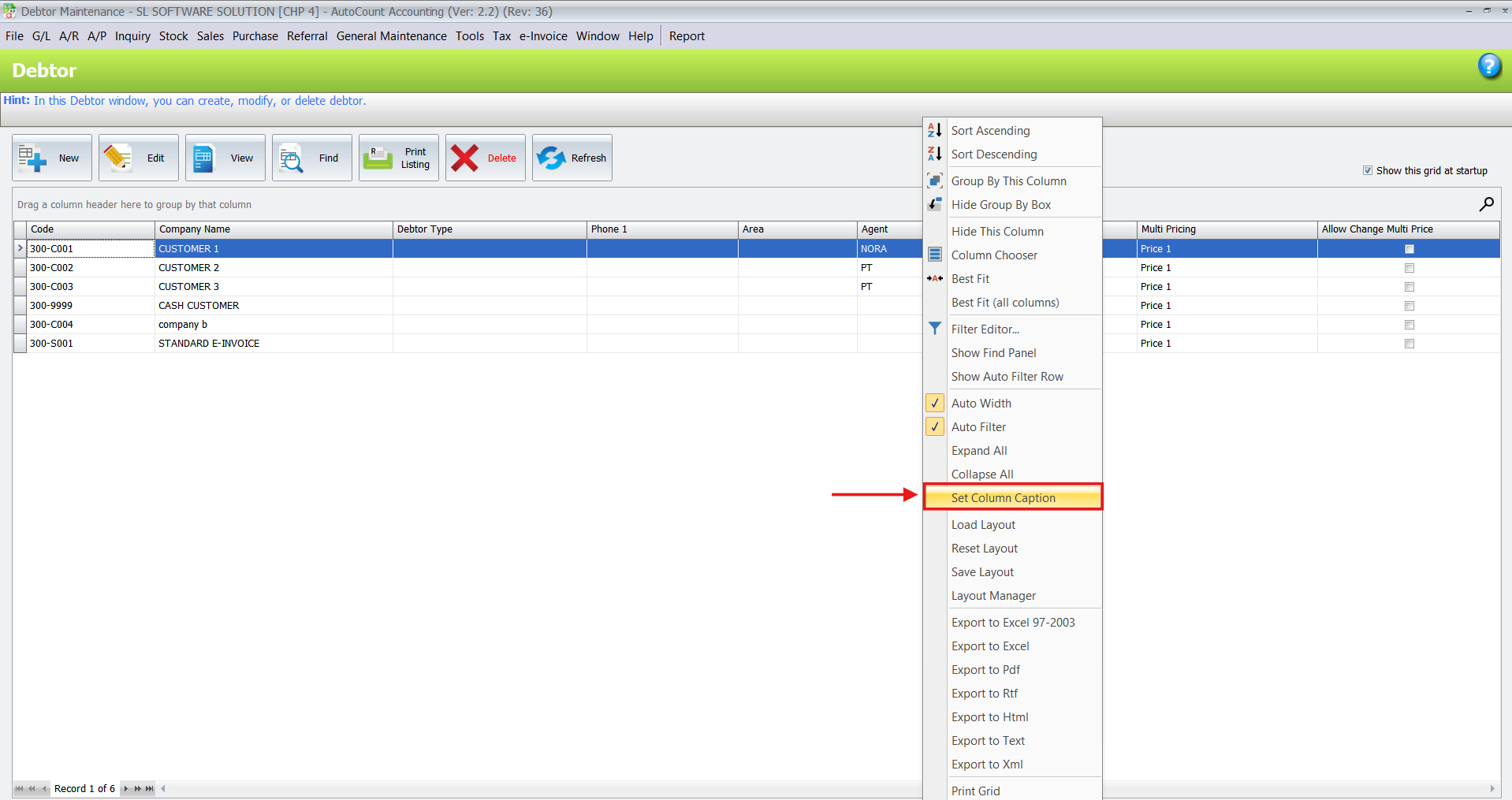Open the General Maintenance menu
1512x800 pixels.
coord(391,36)
